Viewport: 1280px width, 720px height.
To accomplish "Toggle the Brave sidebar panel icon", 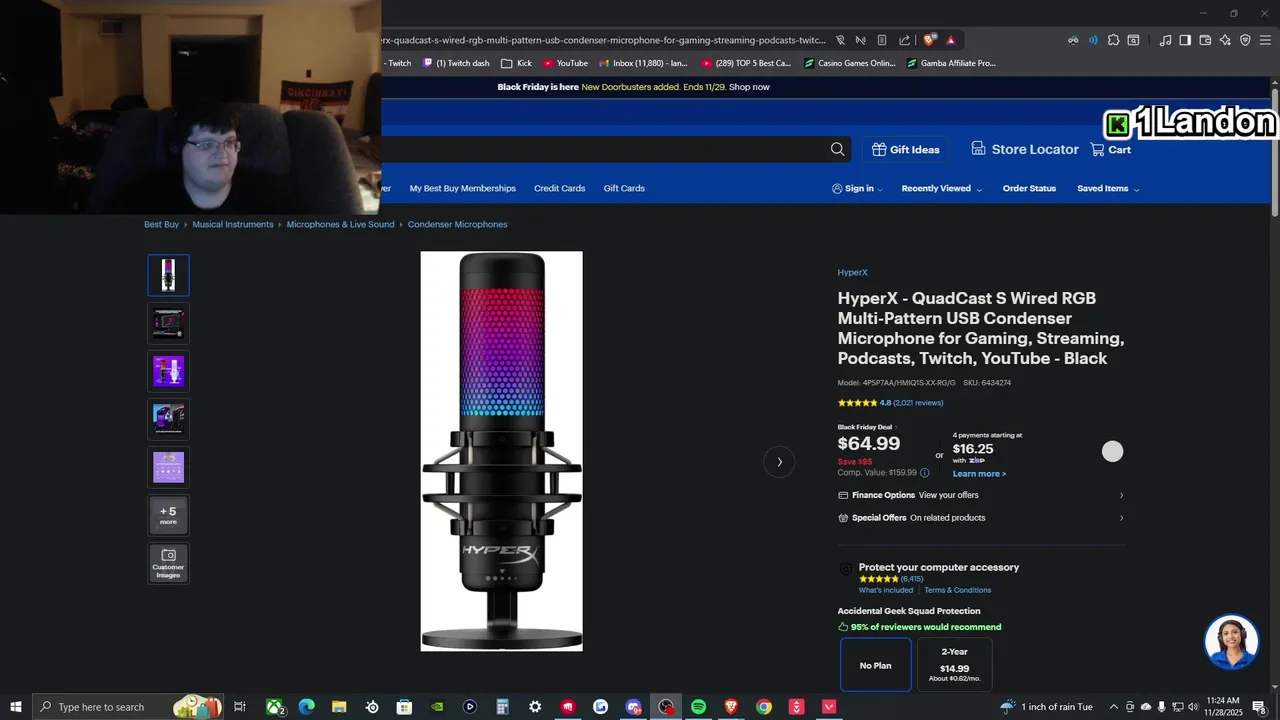I will [1185, 40].
